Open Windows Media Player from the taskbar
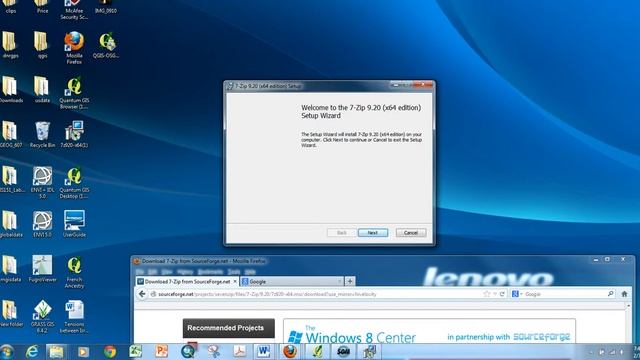The width and height of the screenshot is (640, 360). tap(83, 351)
